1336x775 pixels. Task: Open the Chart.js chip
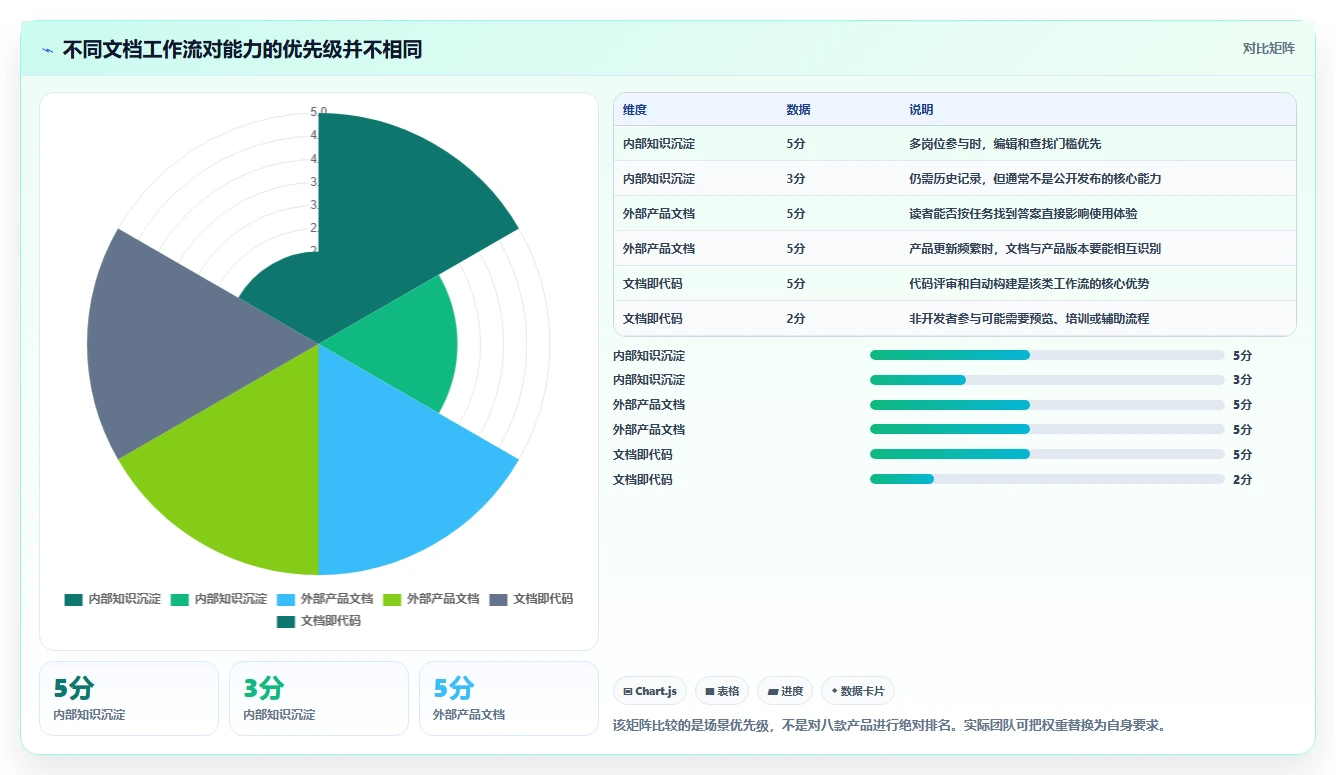pos(650,691)
